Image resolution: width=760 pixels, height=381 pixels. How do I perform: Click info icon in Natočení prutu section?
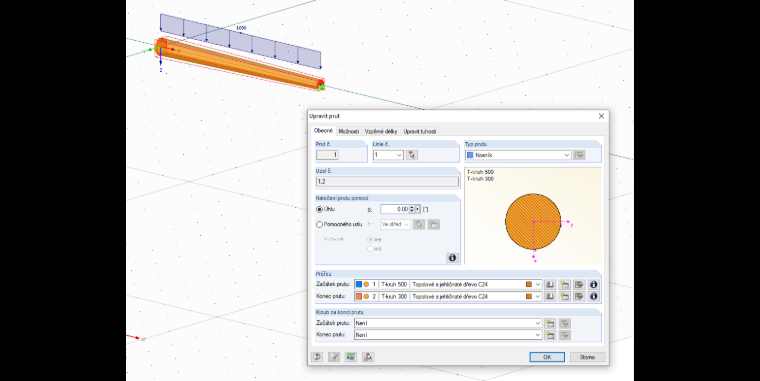tap(452, 258)
